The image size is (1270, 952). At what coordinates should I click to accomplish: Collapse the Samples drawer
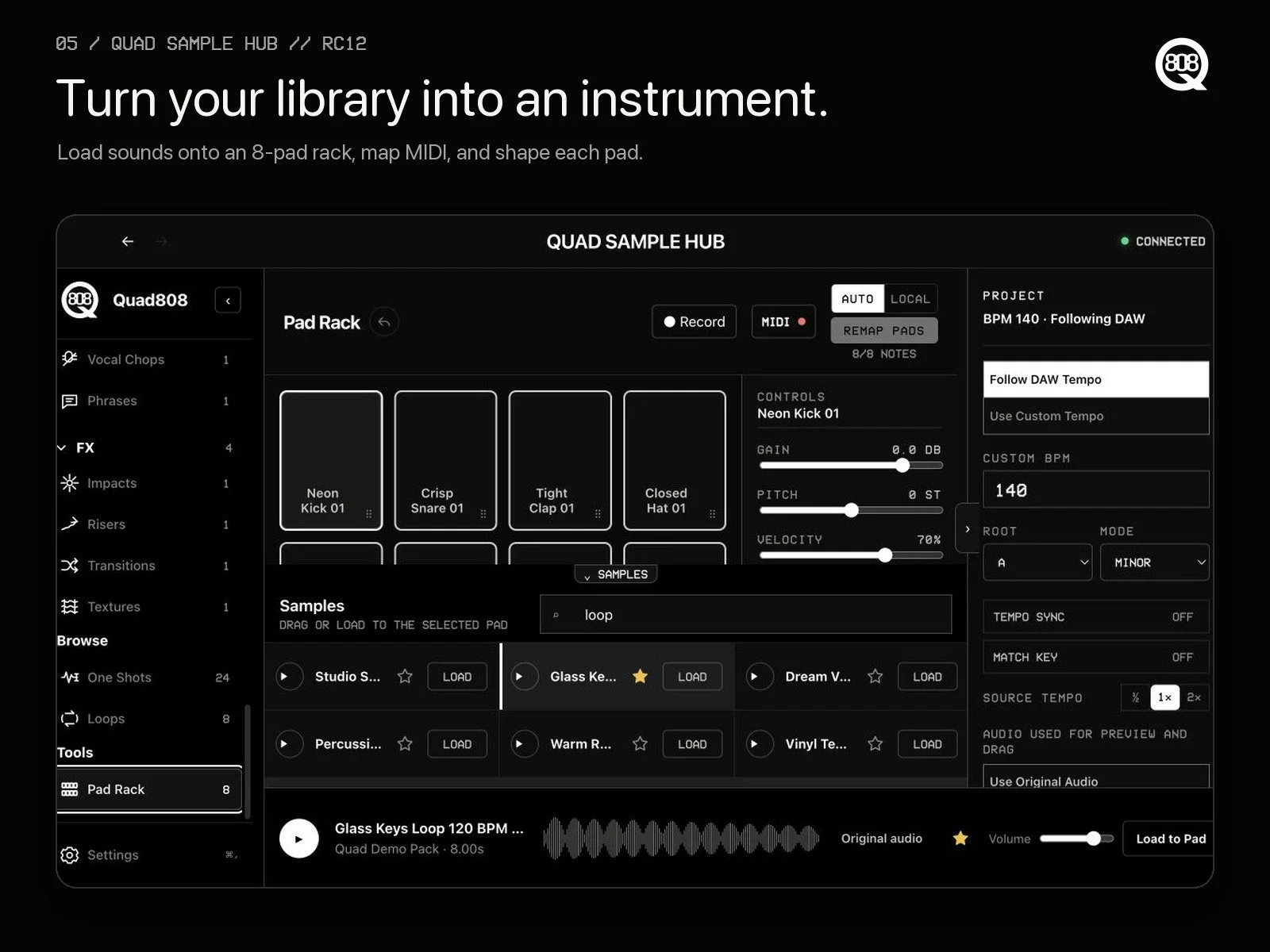click(x=616, y=574)
